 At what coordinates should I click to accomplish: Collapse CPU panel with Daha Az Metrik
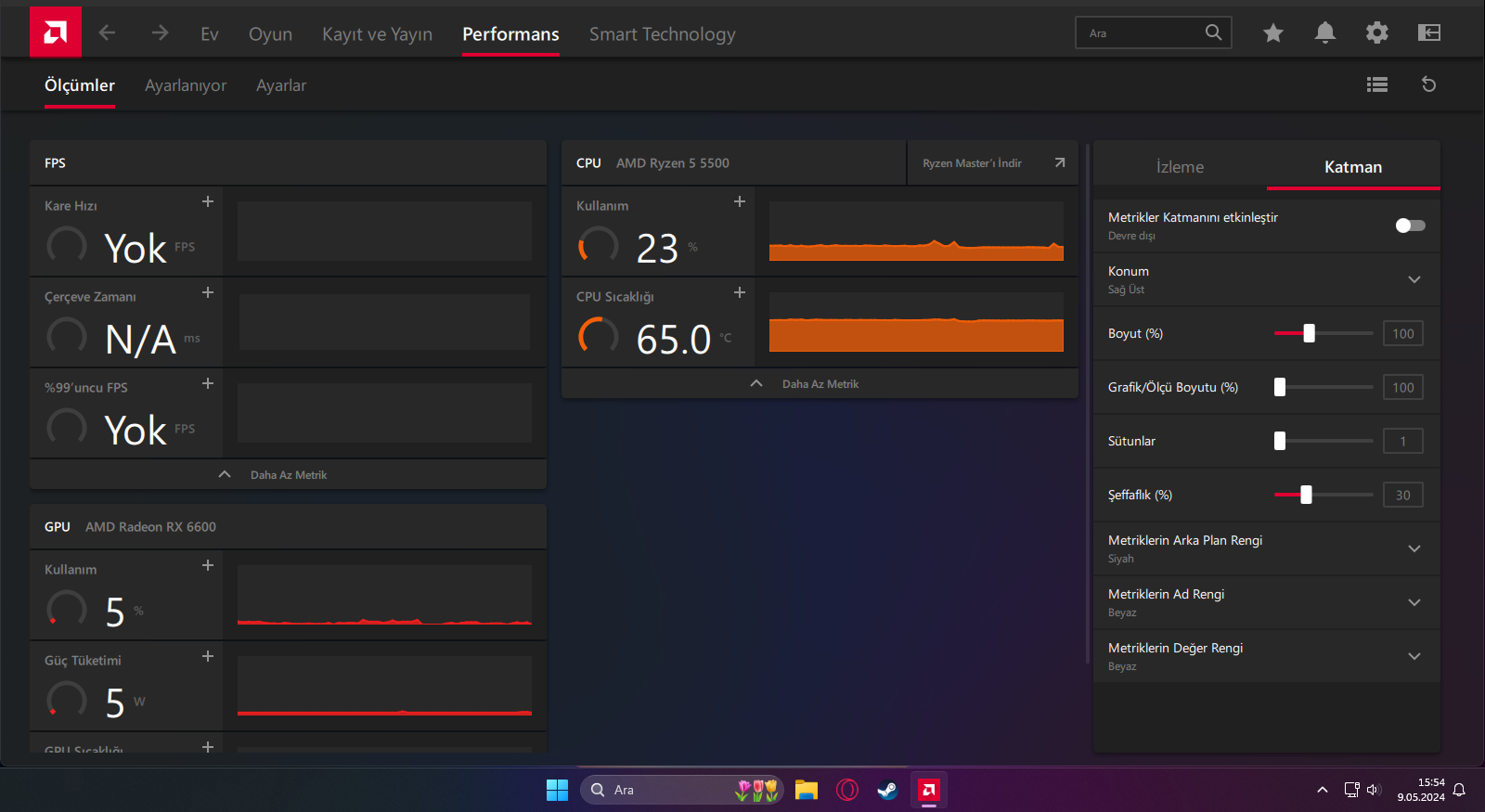820,383
